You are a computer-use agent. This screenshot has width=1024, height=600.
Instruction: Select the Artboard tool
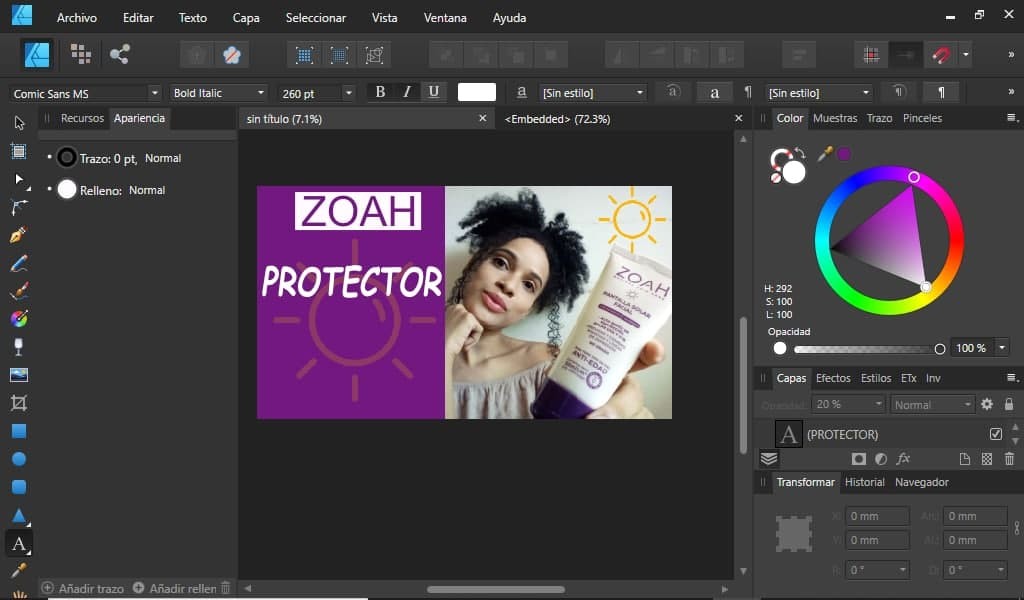(x=19, y=151)
